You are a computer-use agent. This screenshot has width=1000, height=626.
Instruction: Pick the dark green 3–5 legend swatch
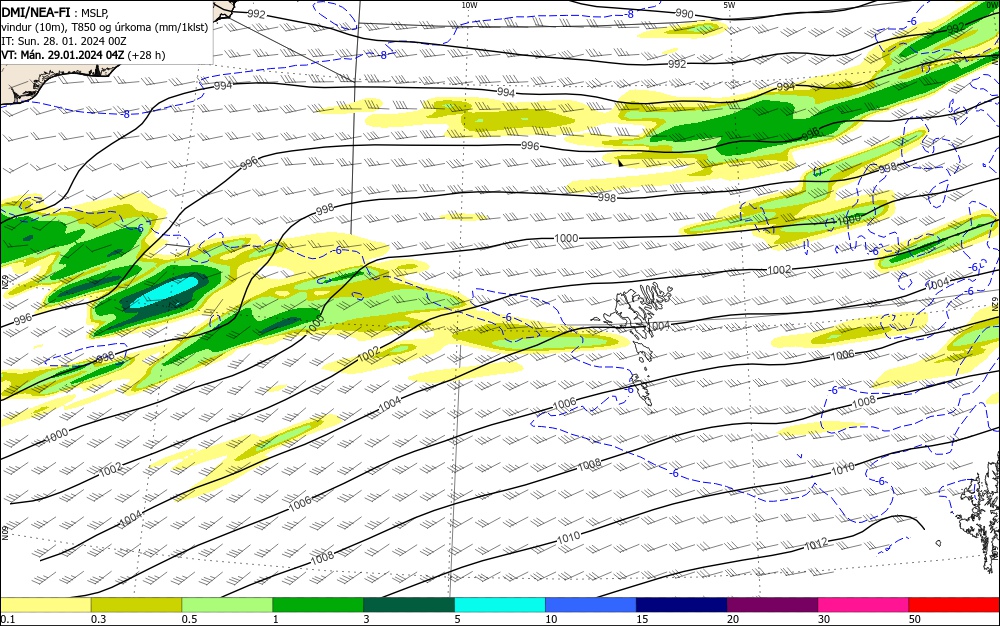[409, 605]
